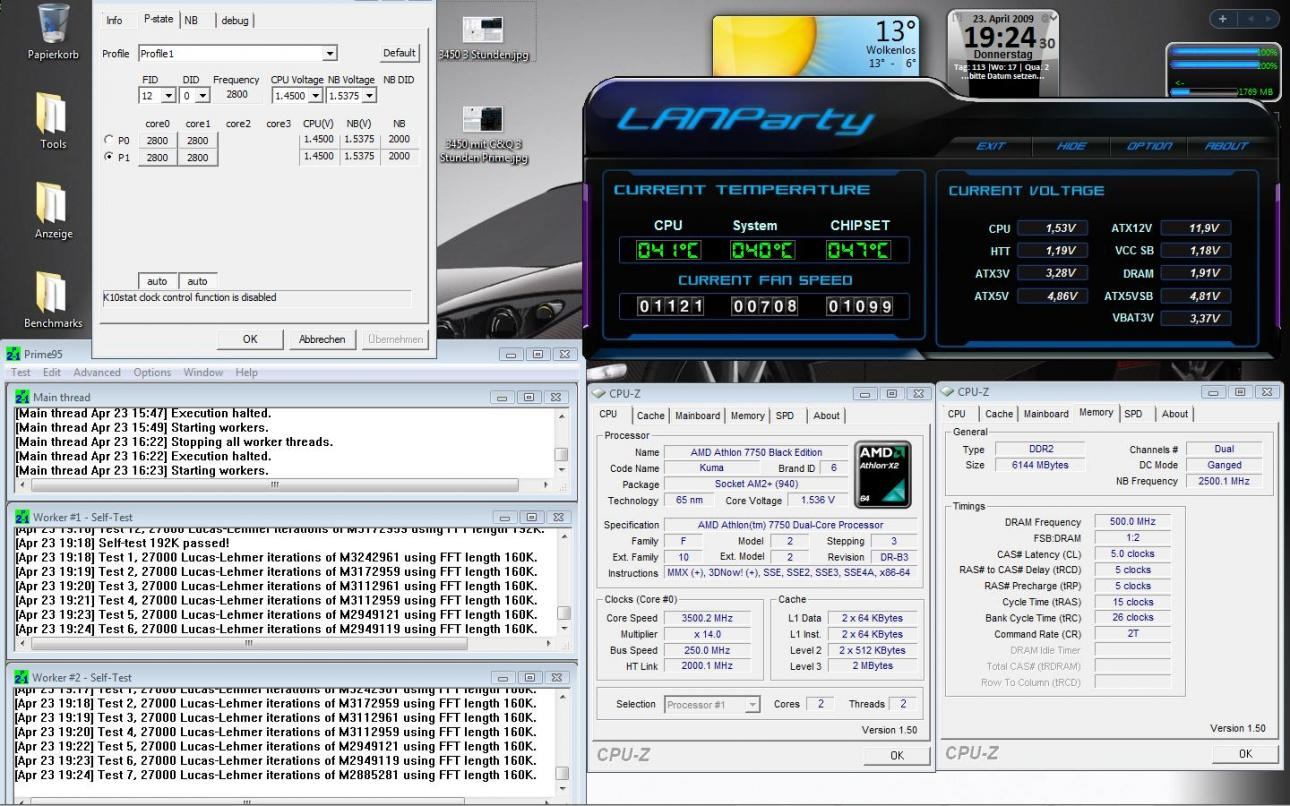The image size is (1290, 806).
Task: Open the Anzeige desktop folder
Action: [x=53, y=211]
